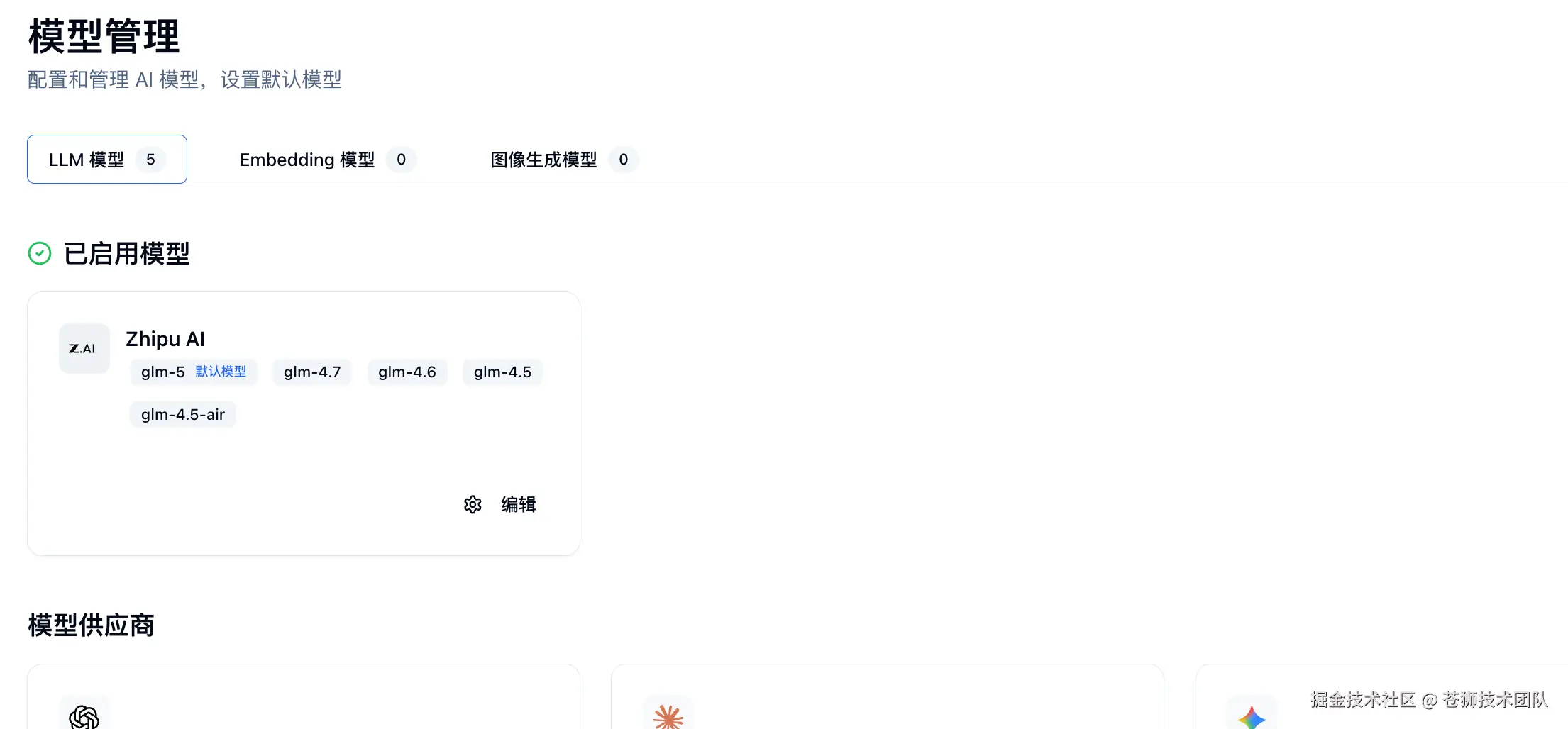This screenshot has height=729, width=1568.
Task: Click the glm-4.5 model tag
Action: point(502,372)
